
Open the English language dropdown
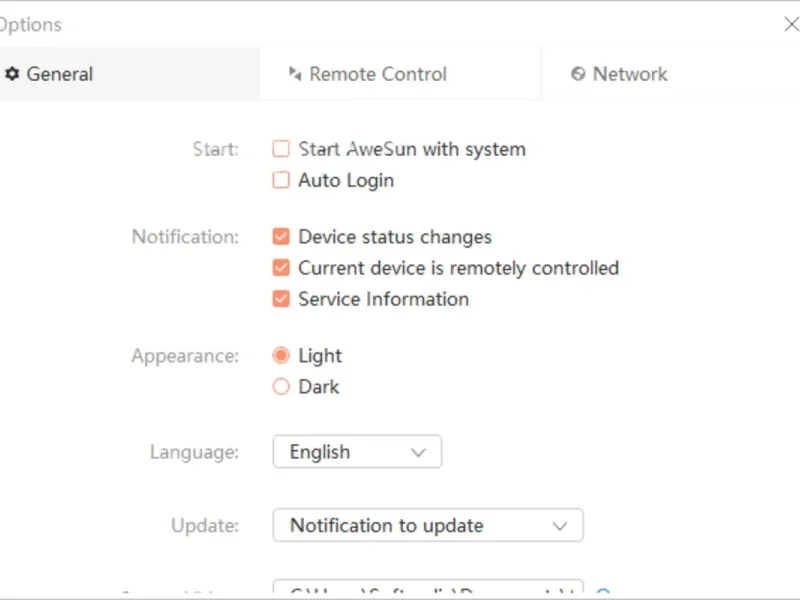pyautogui.click(x=356, y=452)
